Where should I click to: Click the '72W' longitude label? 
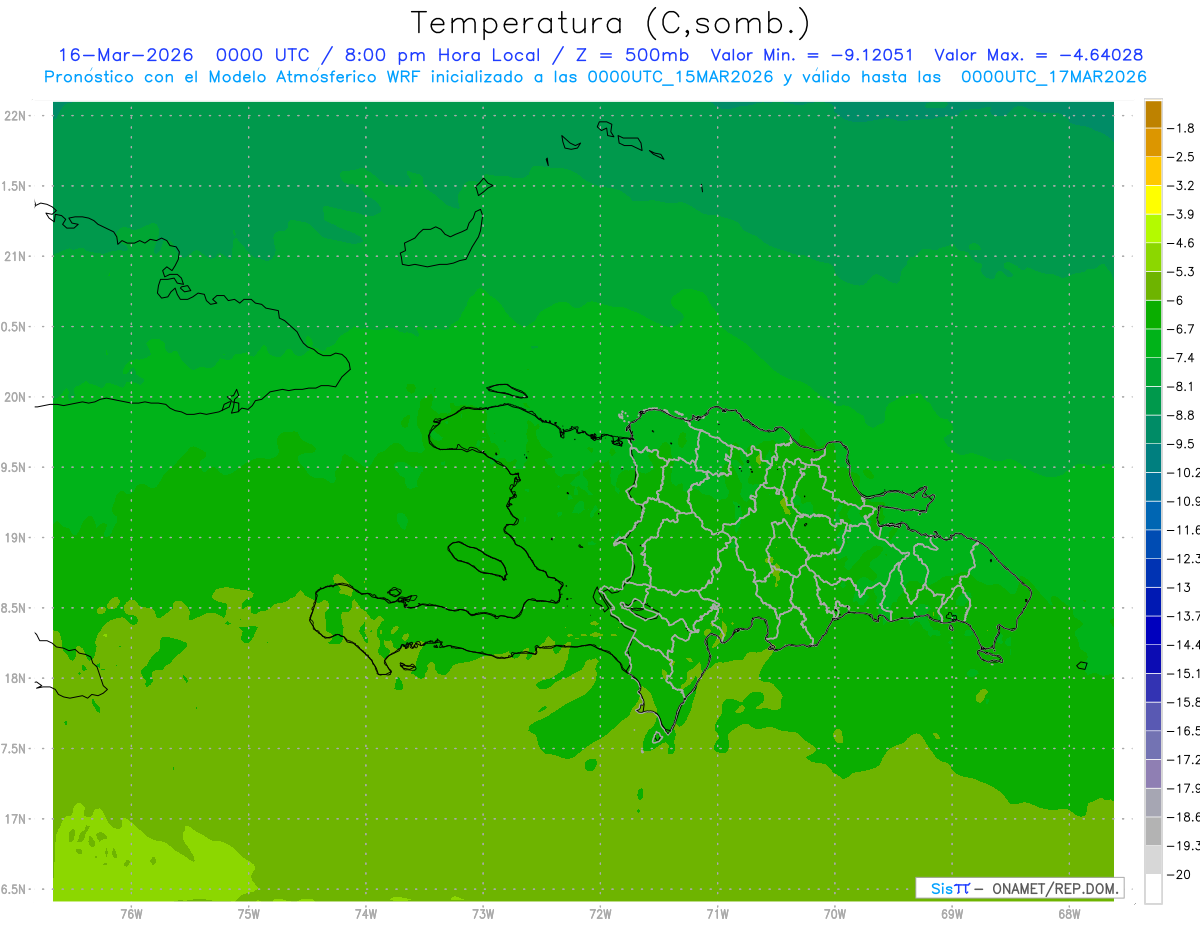pos(600,914)
